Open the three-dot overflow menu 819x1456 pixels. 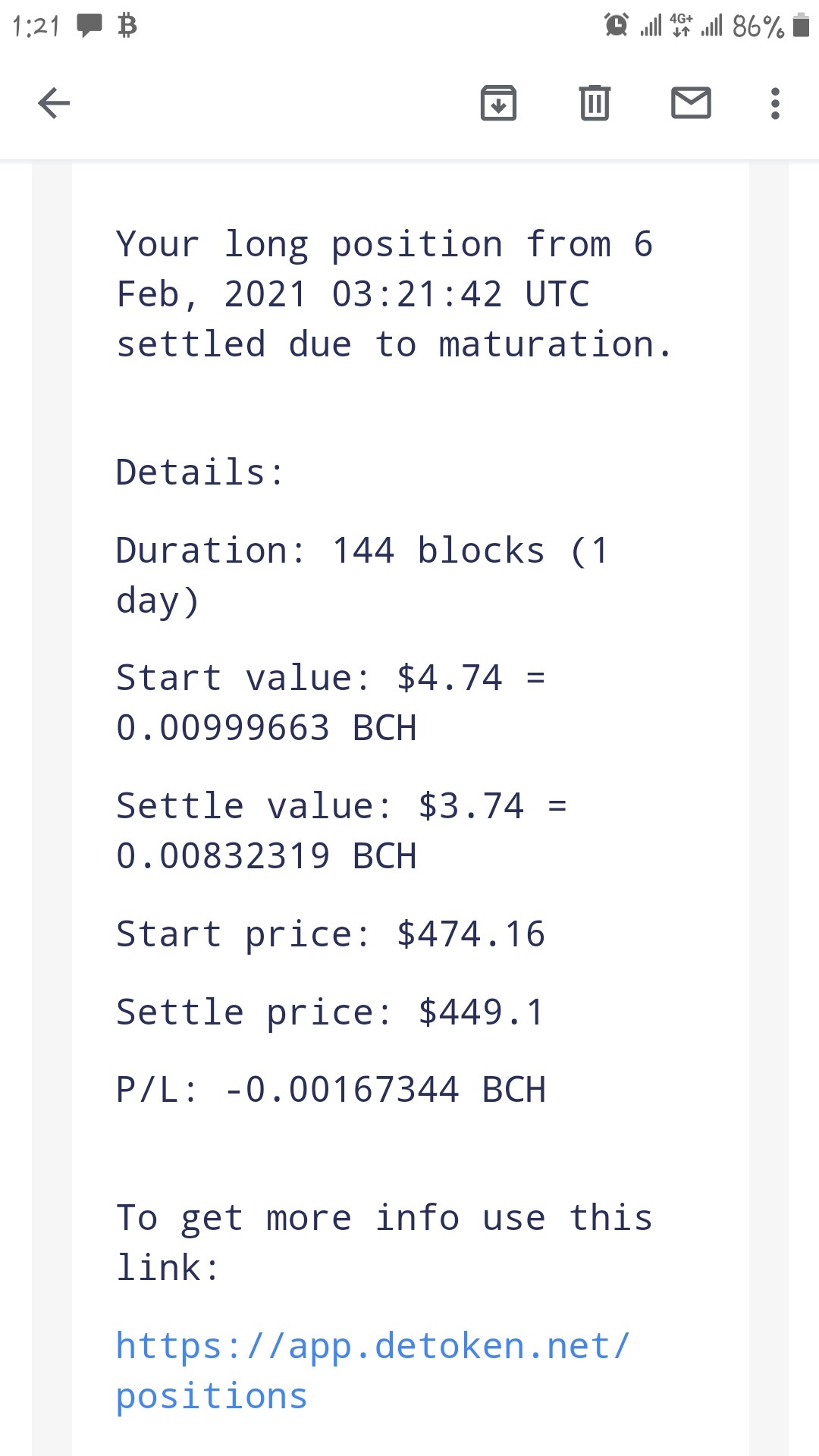pos(775,103)
